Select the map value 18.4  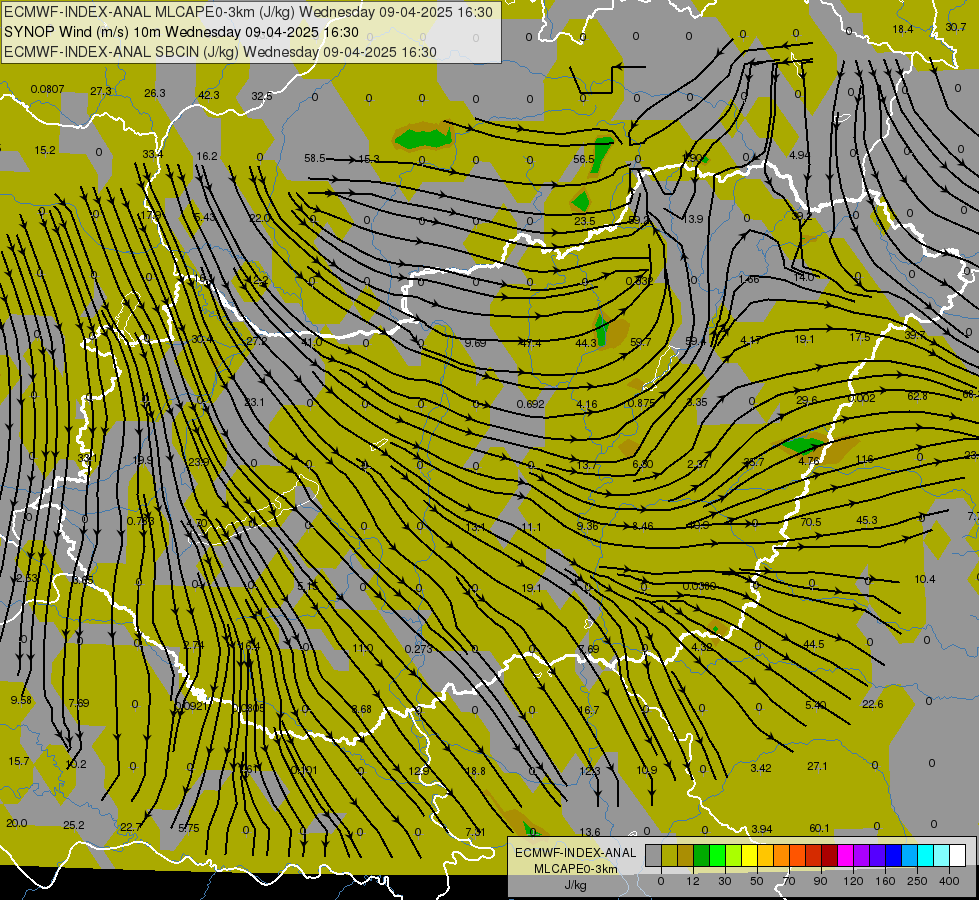pos(902,29)
